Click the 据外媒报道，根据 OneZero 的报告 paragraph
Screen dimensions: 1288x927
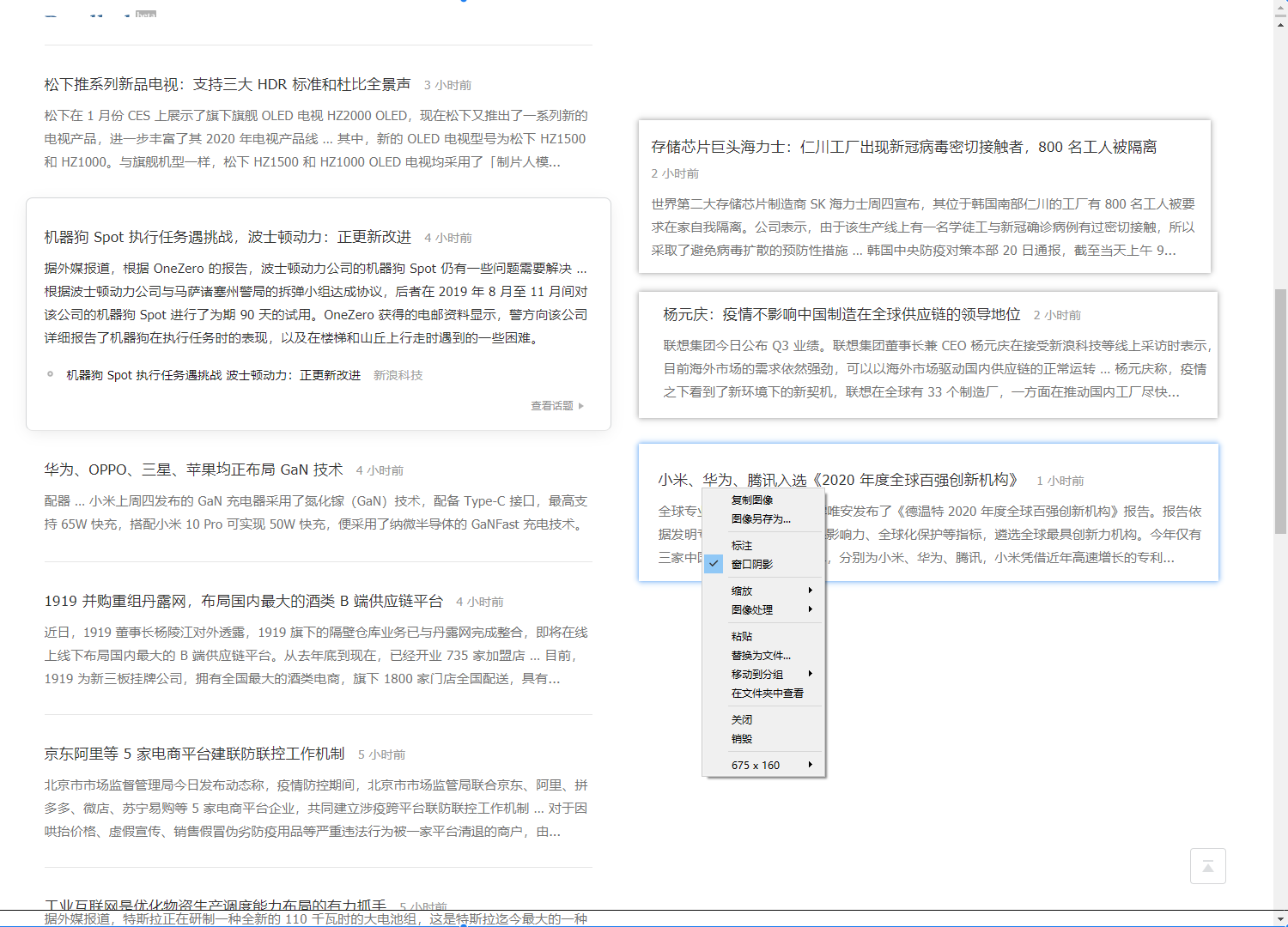pyautogui.click(x=316, y=303)
